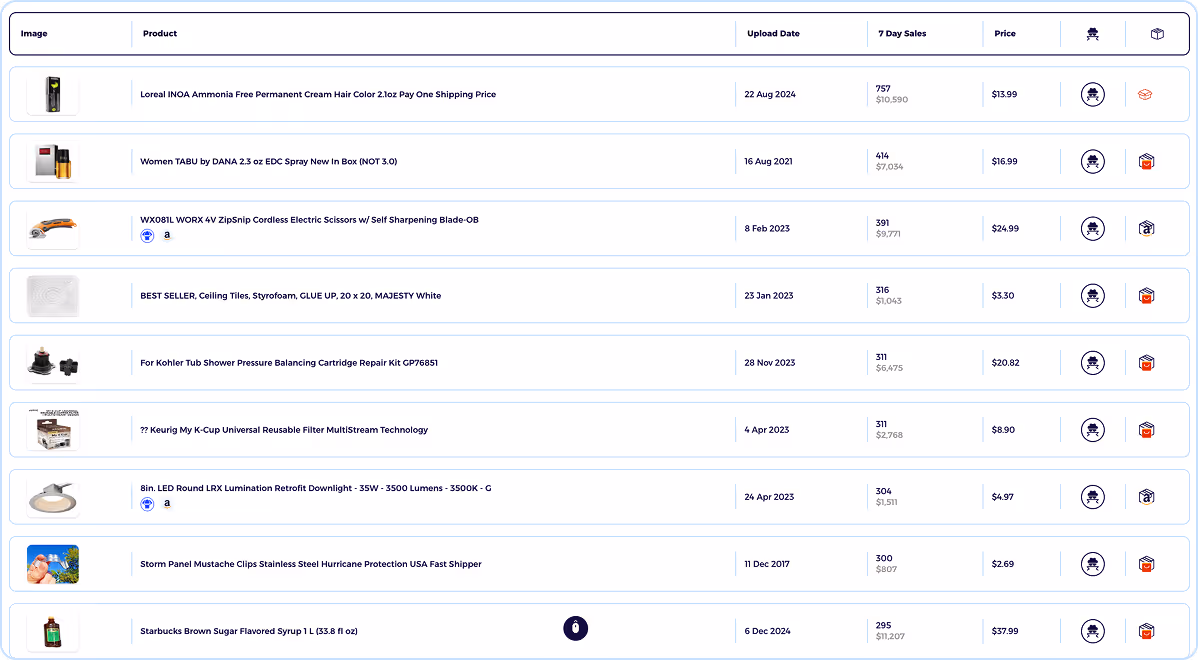
Task: Click the blue badge icon under WORX ZipSnip title
Action: click(x=147, y=235)
